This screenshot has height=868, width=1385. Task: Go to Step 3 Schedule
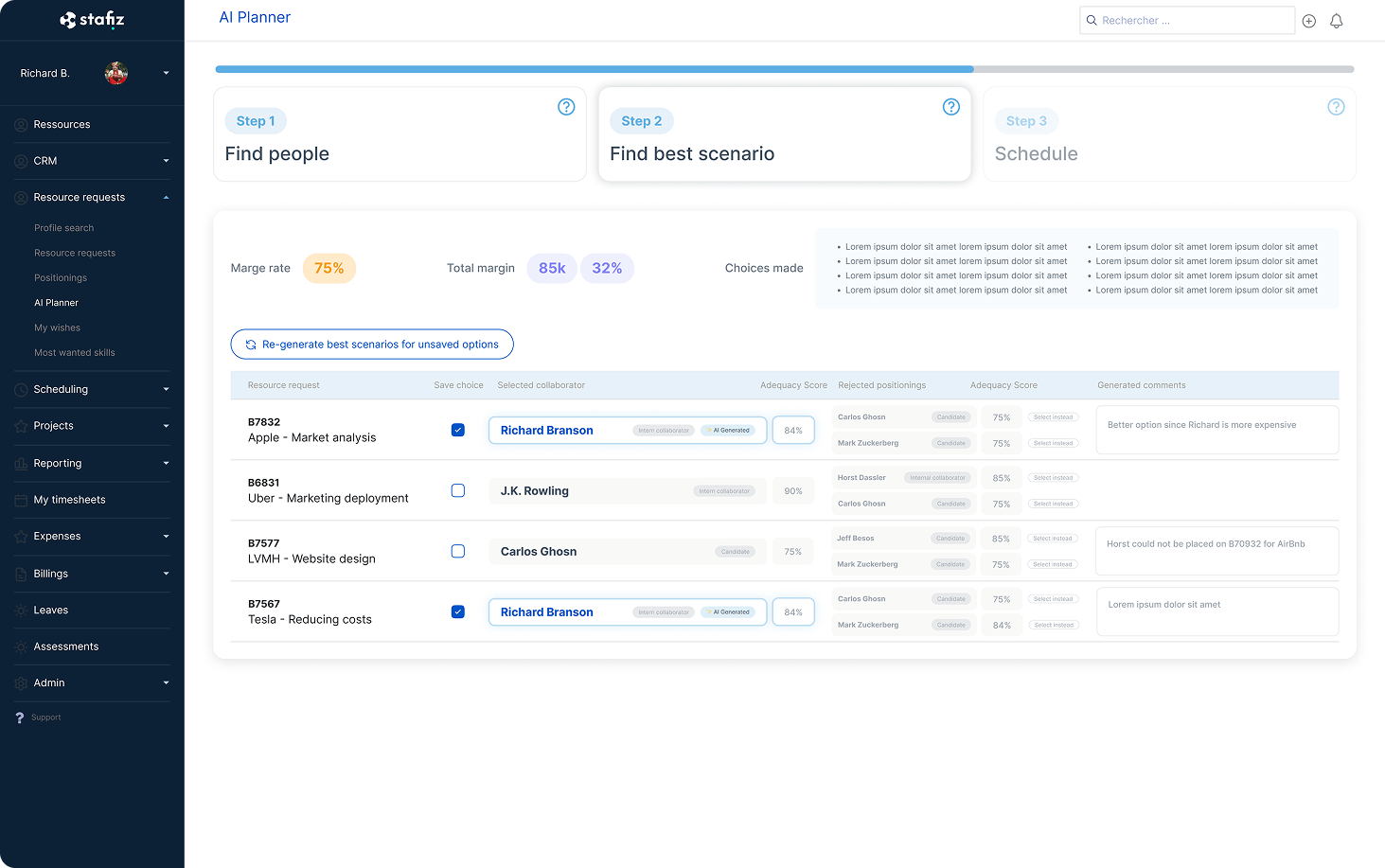pos(1169,134)
